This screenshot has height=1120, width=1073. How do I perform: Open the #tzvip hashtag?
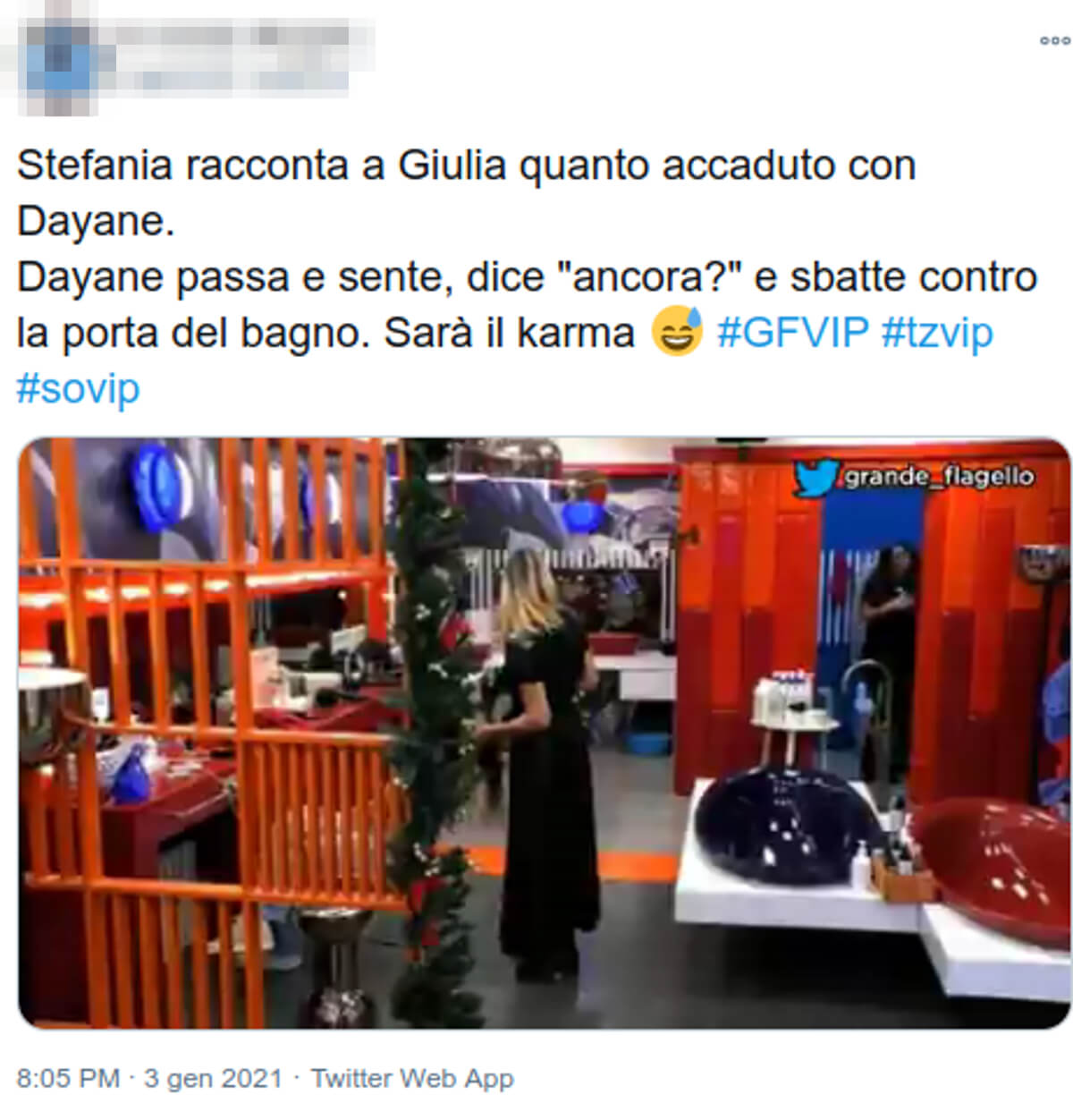point(937,333)
